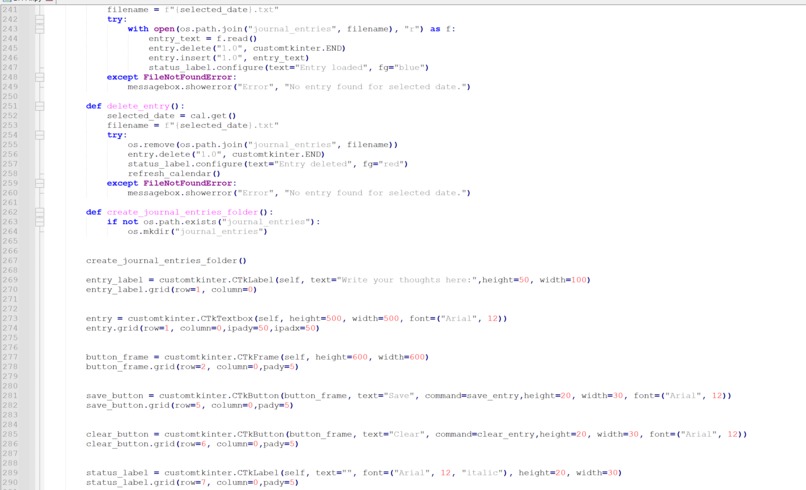The image size is (806, 490).
Task: Fold the create_journal_entries_folder function at line 262
Action: [40, 212]
